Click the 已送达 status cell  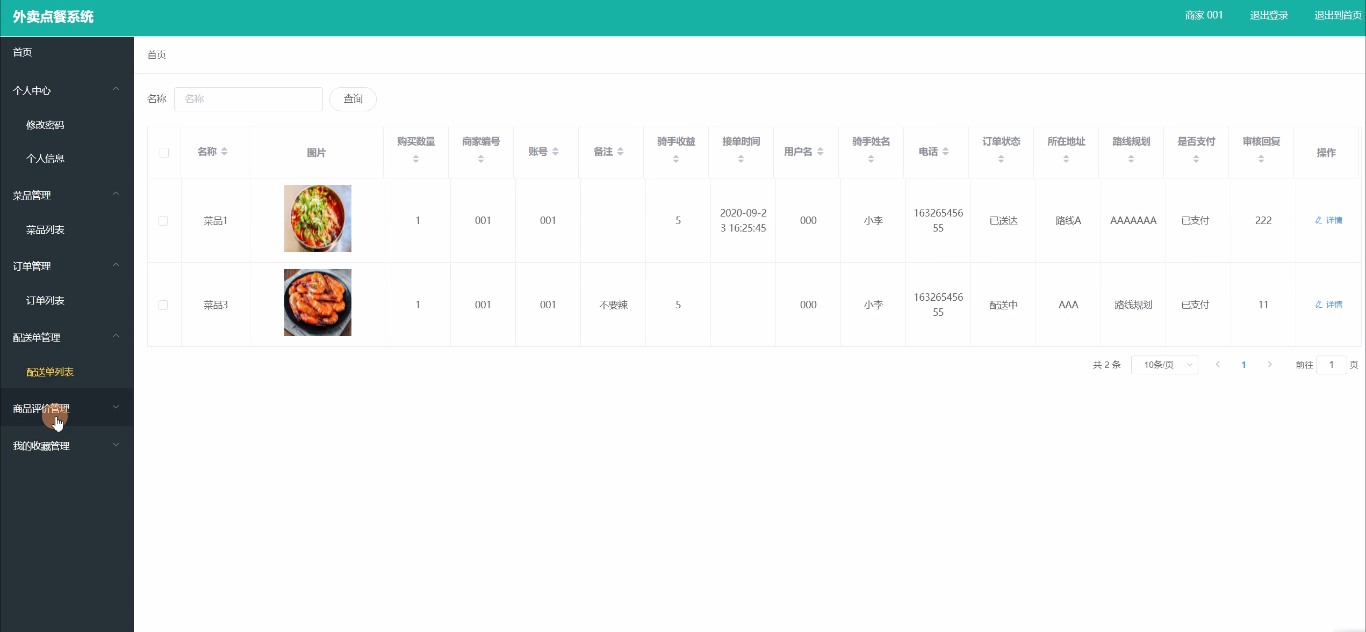(1003, 220)
